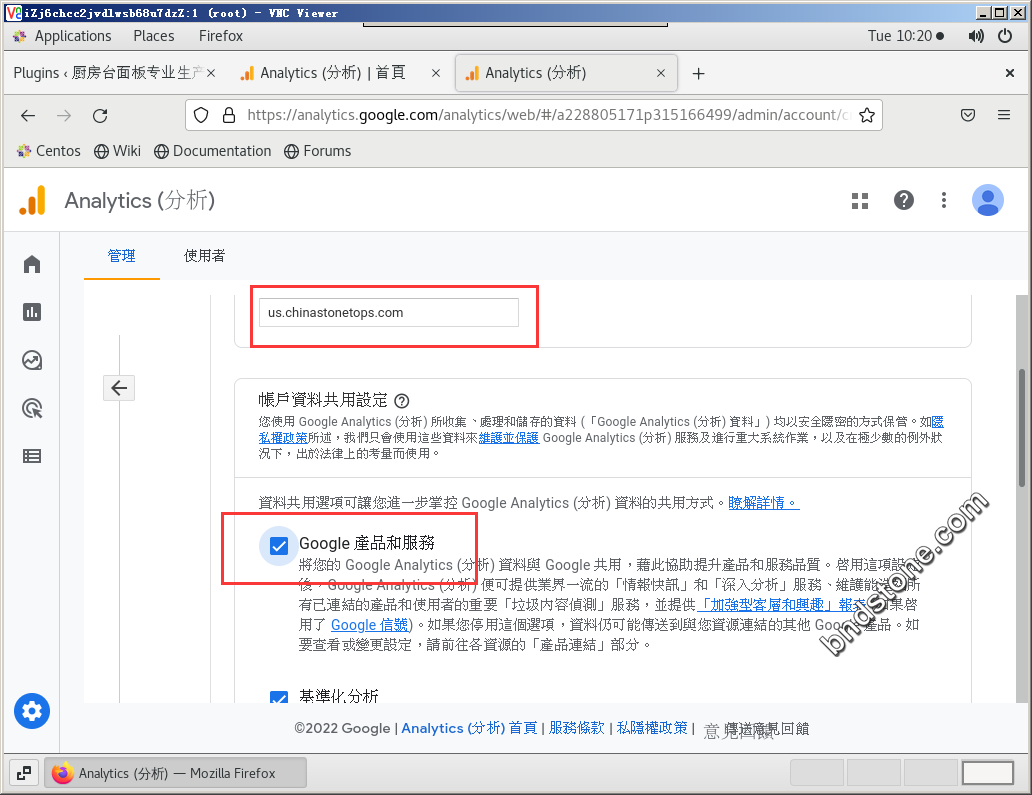Open the Advertising sidebar icon
Screen dimensions: 1032x795
click(x=32, y=408)
